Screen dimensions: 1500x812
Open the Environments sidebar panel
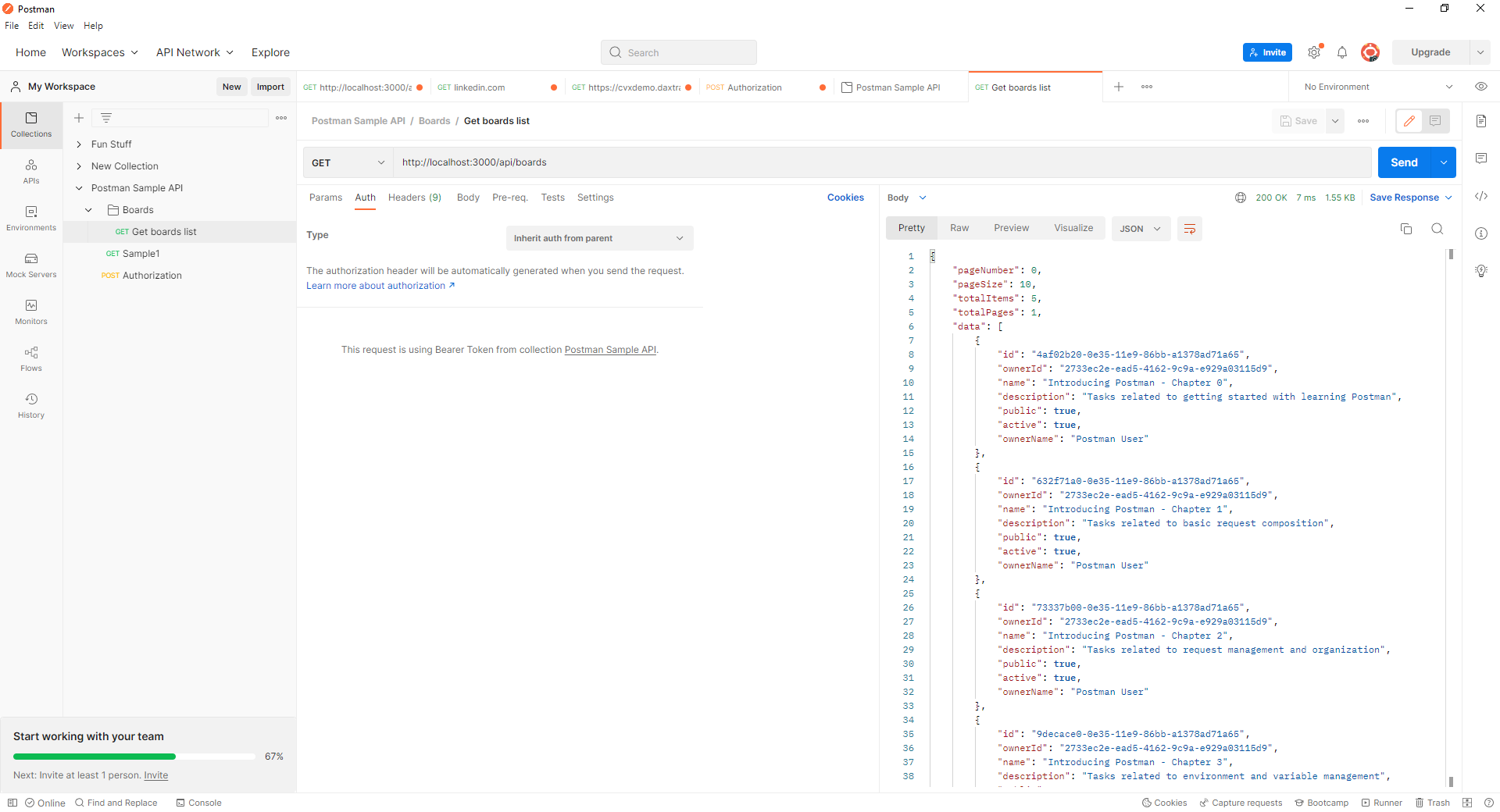31,219
